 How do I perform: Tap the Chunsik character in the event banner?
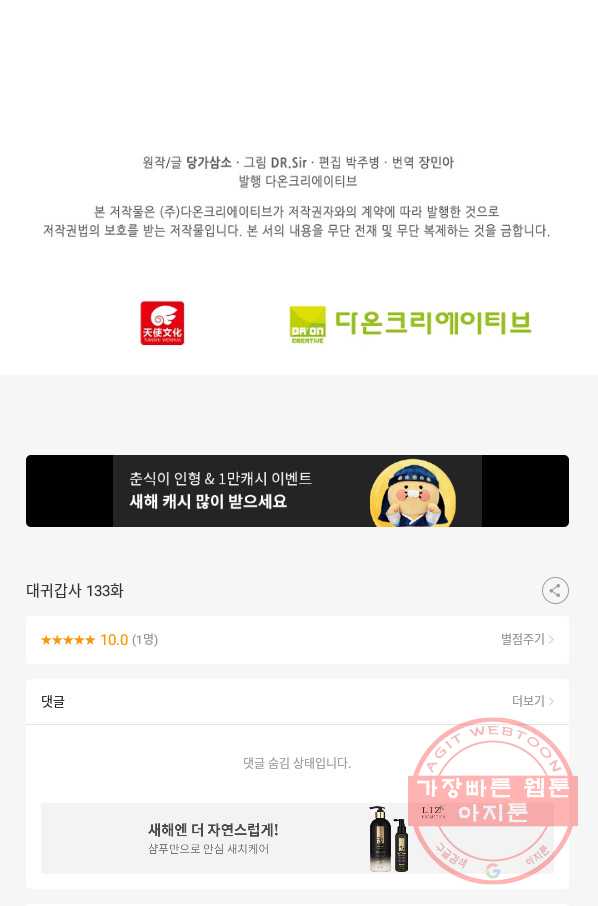[413, 493]
